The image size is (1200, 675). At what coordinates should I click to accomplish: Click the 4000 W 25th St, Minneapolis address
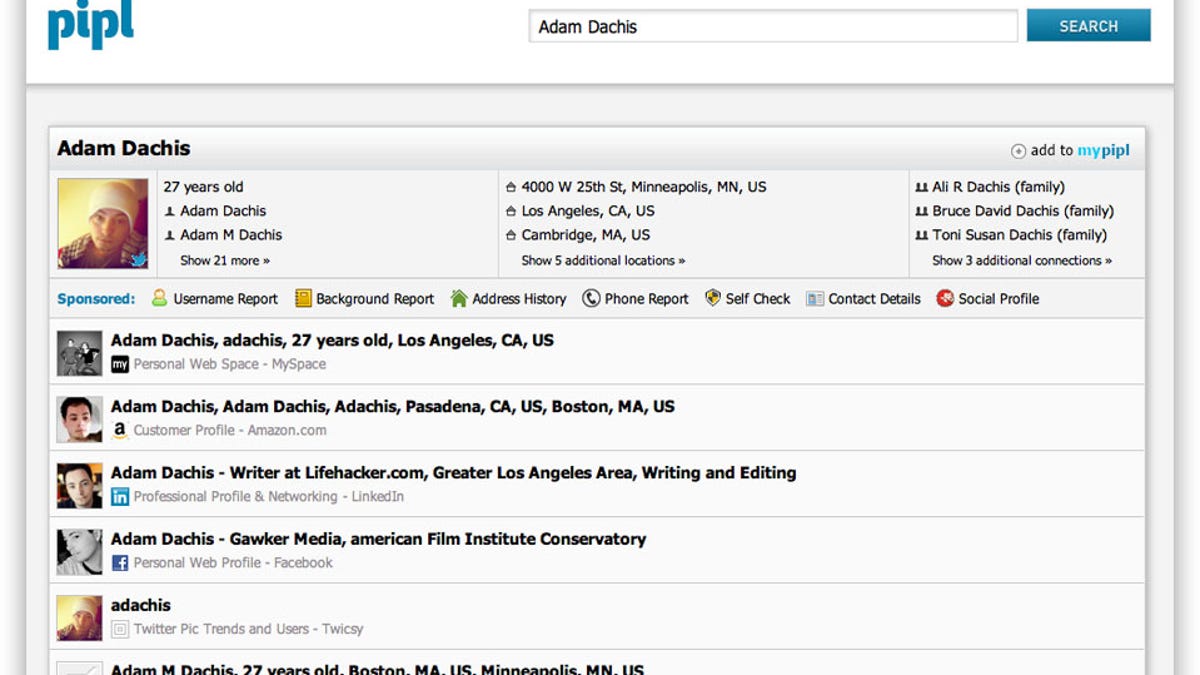644,187
